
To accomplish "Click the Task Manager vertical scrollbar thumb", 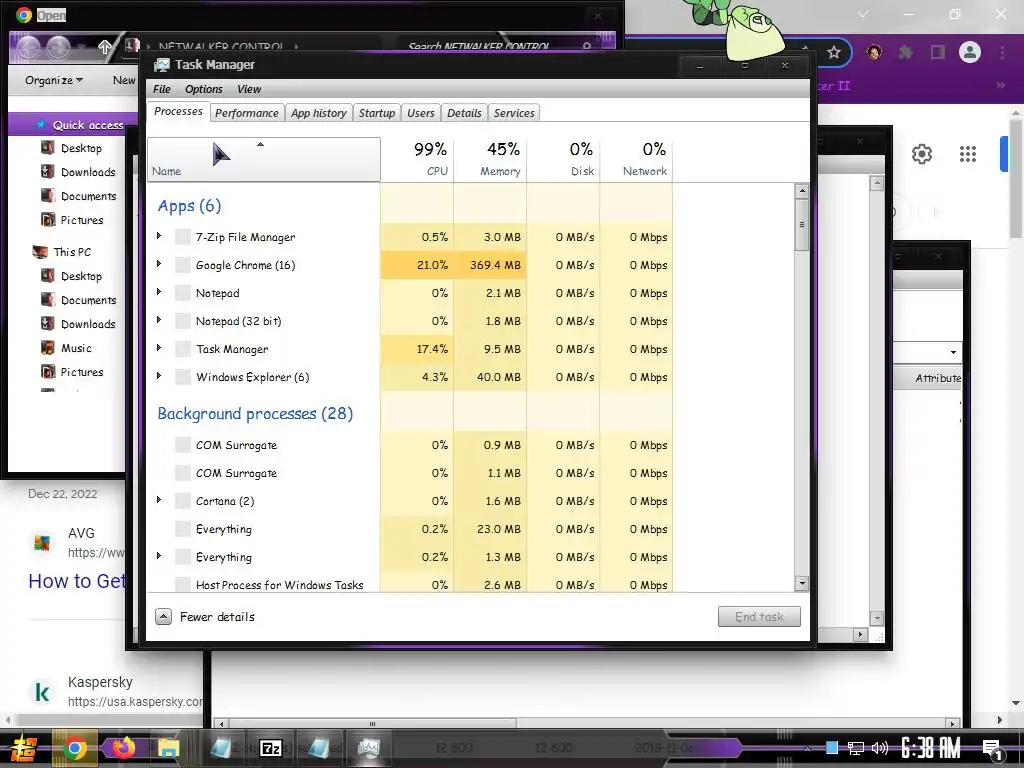I will pyautogui.click(x=801, y=225).
